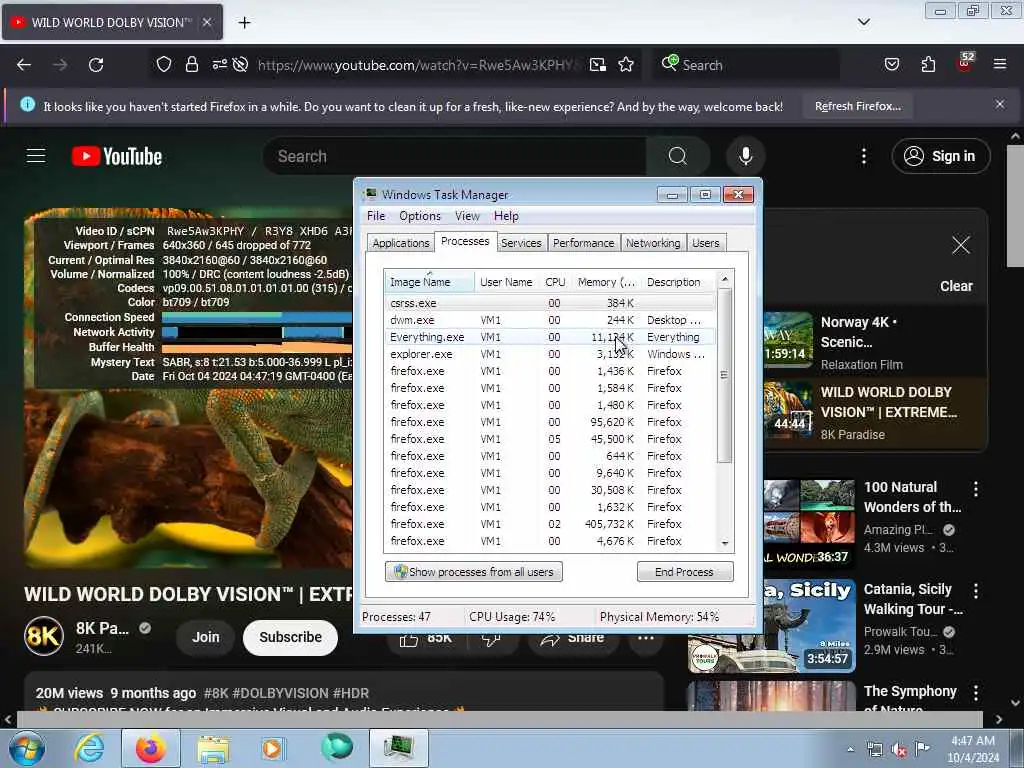Screen dimensions: 1024x768
Task: Click the YouTube Sign in button
Action: [x=940, y=156]
